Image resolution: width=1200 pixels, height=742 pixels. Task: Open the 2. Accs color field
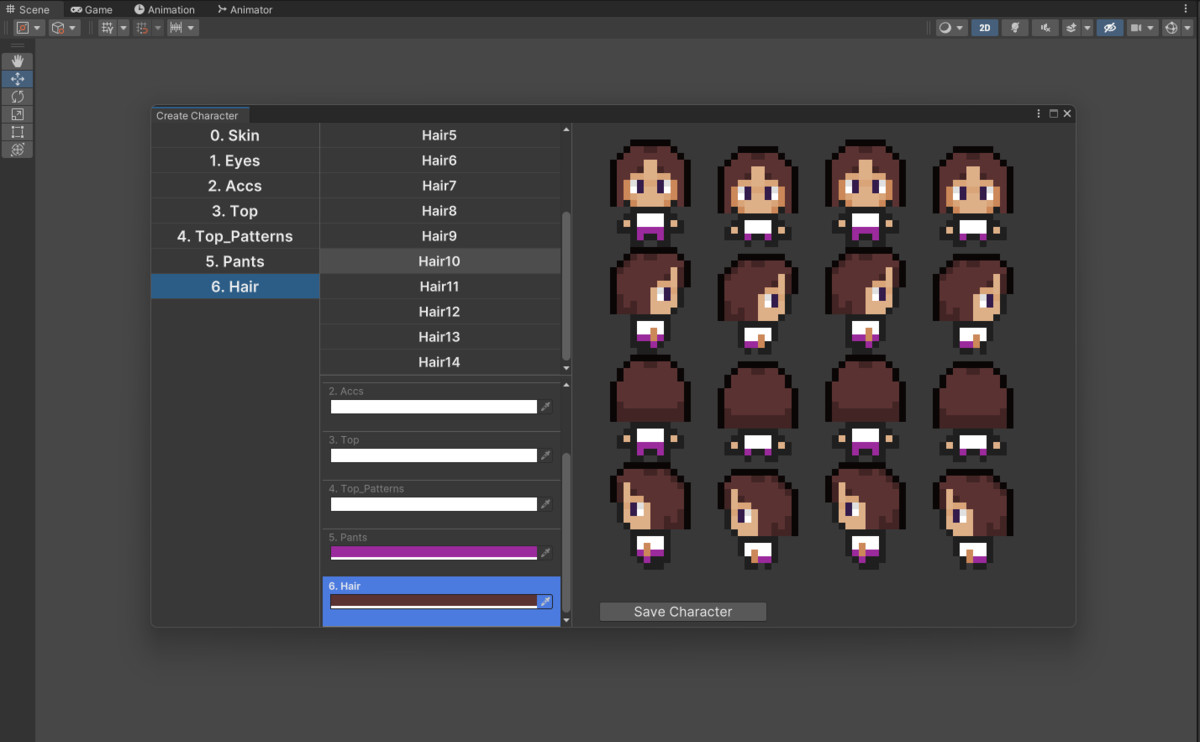coord(434,407)
